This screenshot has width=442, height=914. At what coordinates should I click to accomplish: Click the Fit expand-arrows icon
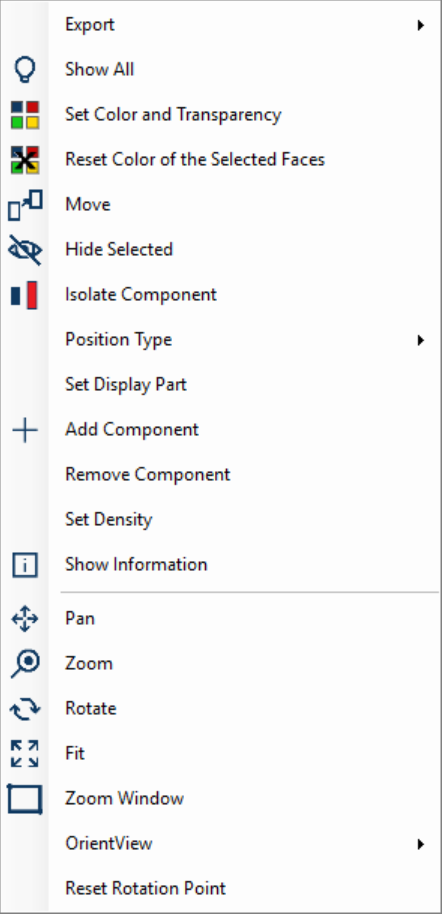click(x=25, y=754)
